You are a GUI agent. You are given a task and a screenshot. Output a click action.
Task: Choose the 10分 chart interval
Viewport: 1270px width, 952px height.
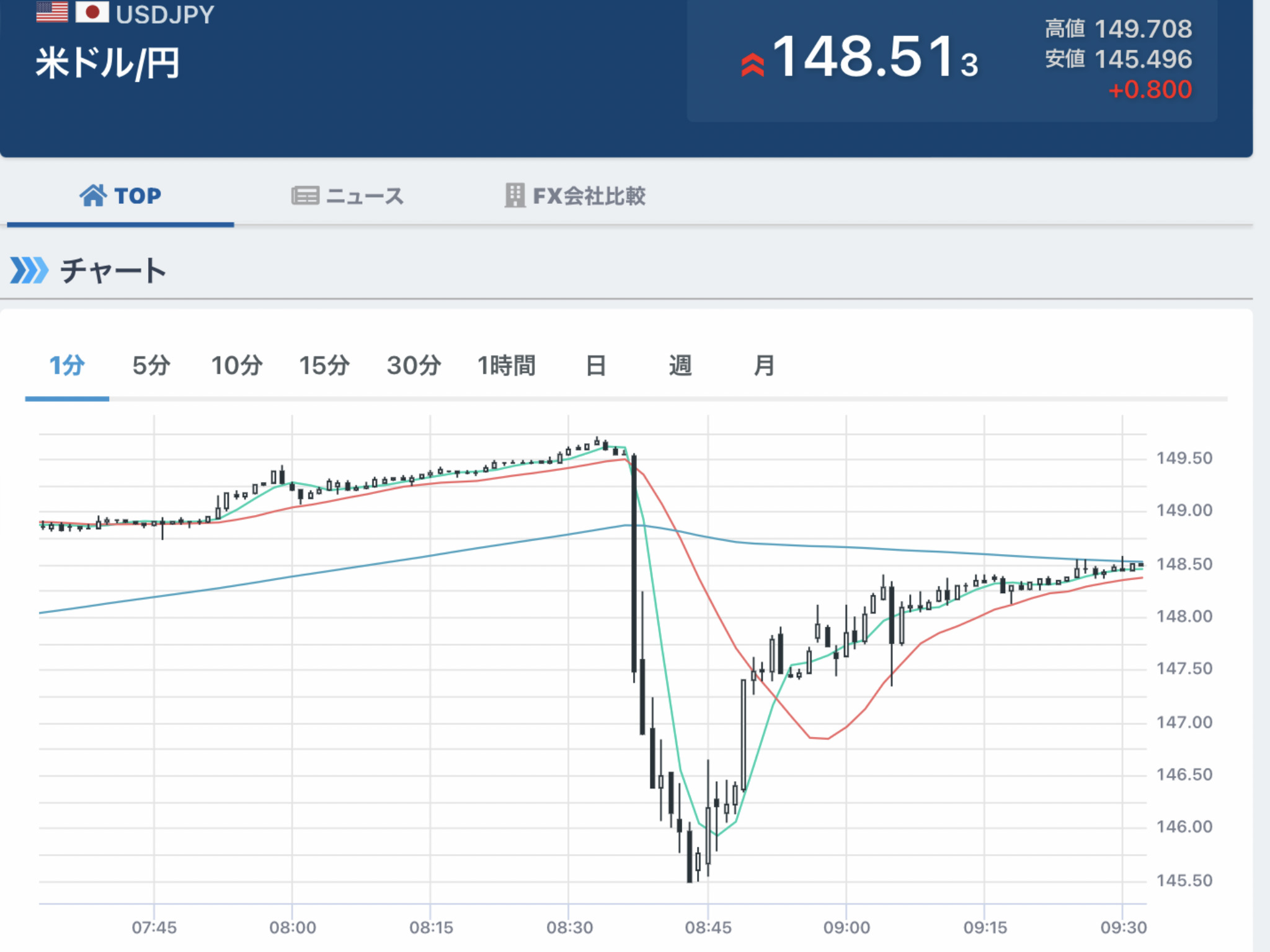(237, 366)
